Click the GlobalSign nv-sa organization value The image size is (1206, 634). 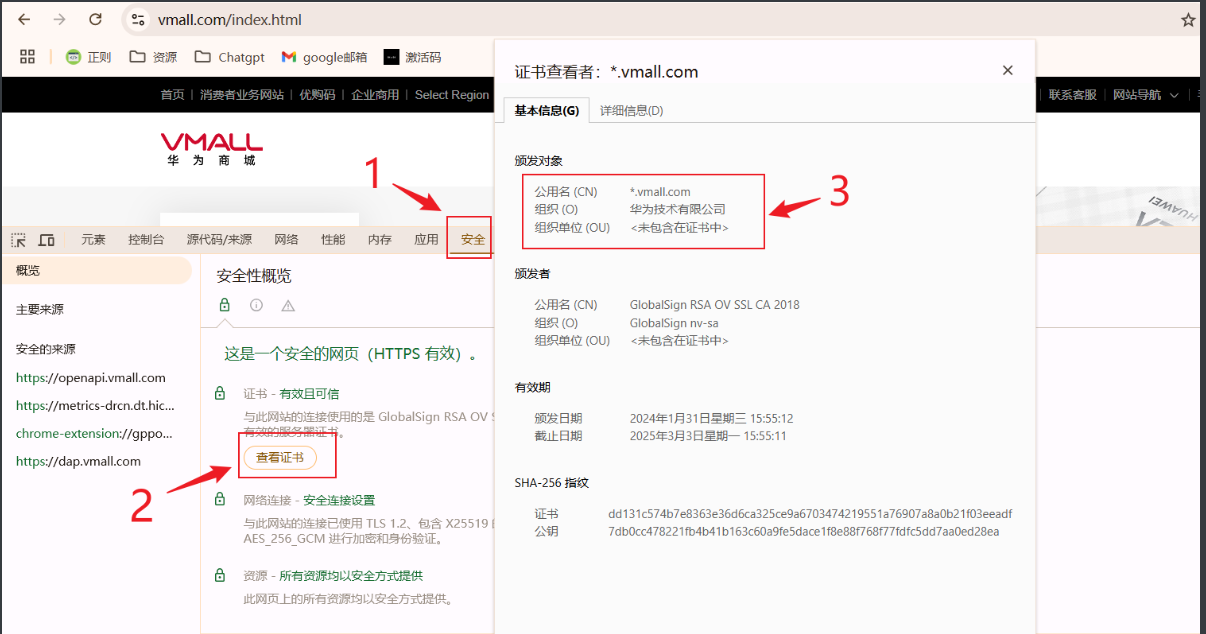click(674, 323)
